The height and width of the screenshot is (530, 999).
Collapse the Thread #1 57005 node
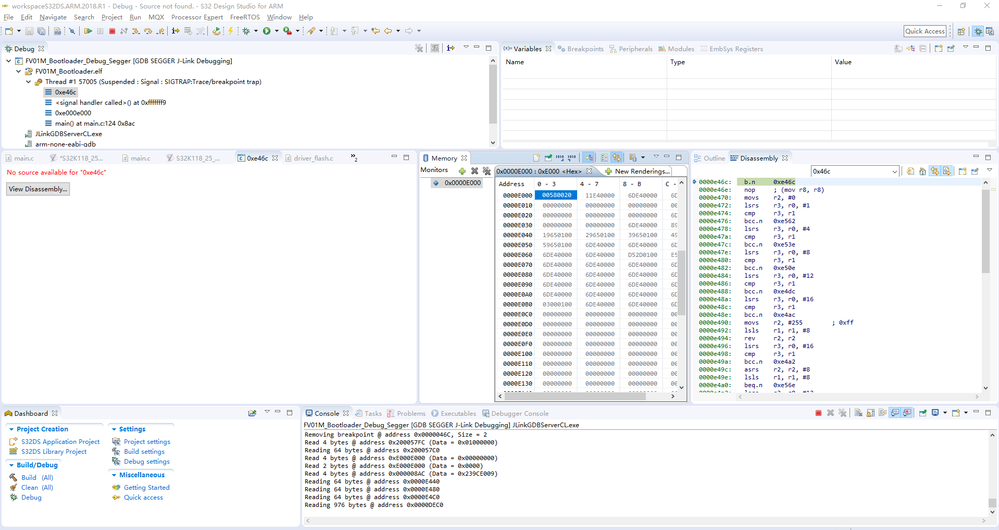tap(30, 82)
